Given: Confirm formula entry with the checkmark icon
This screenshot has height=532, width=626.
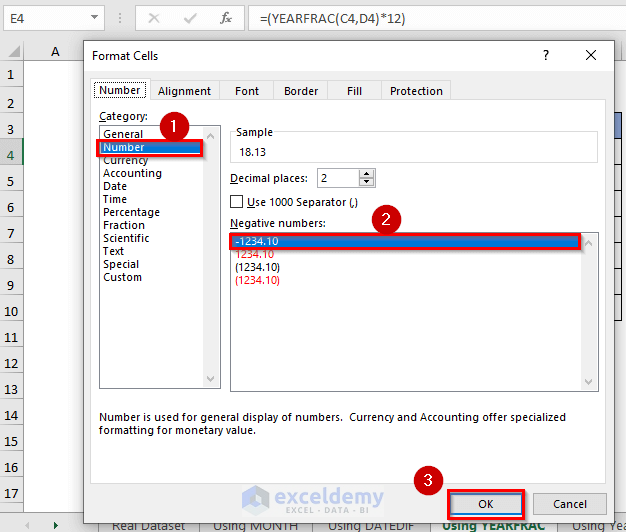Looking at the screenshot, I should click(x=190, y=18).
